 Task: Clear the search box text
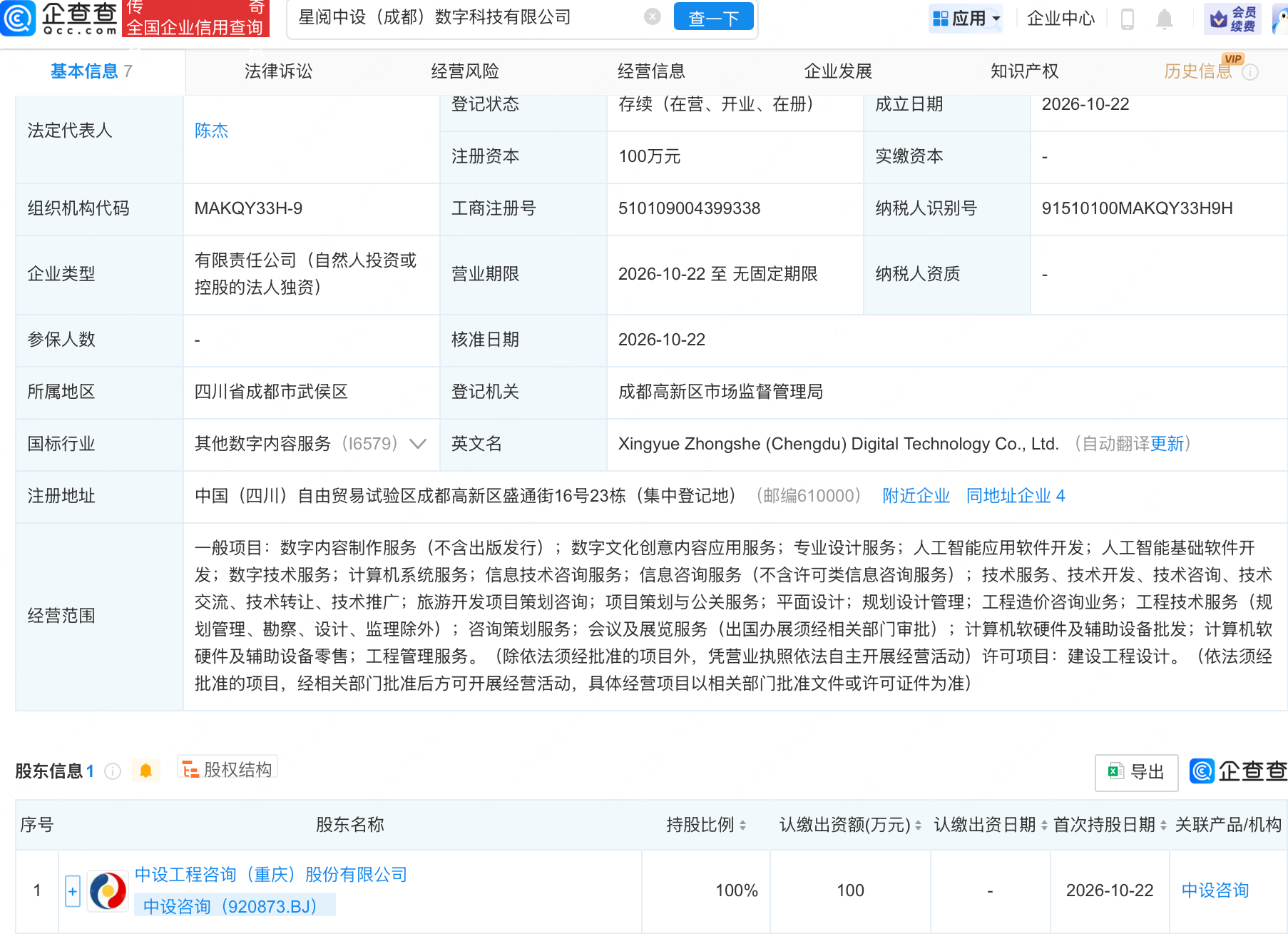(652, 16)
